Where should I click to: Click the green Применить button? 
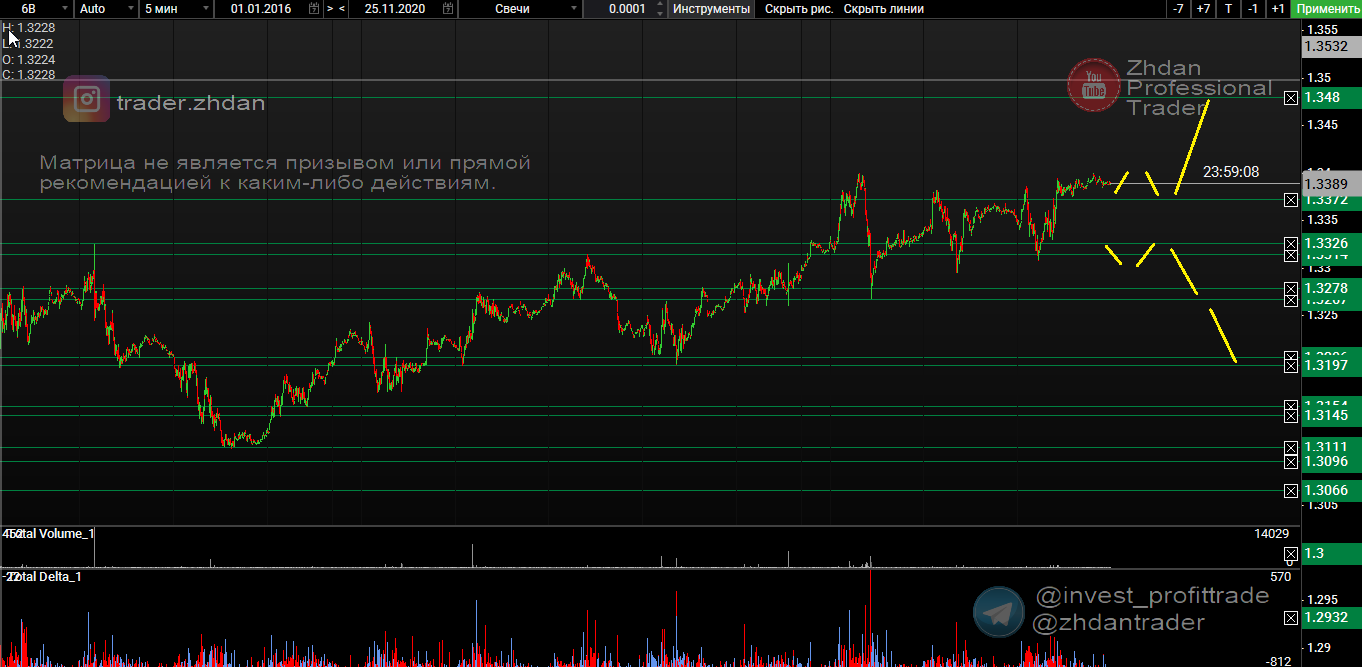1326,9
